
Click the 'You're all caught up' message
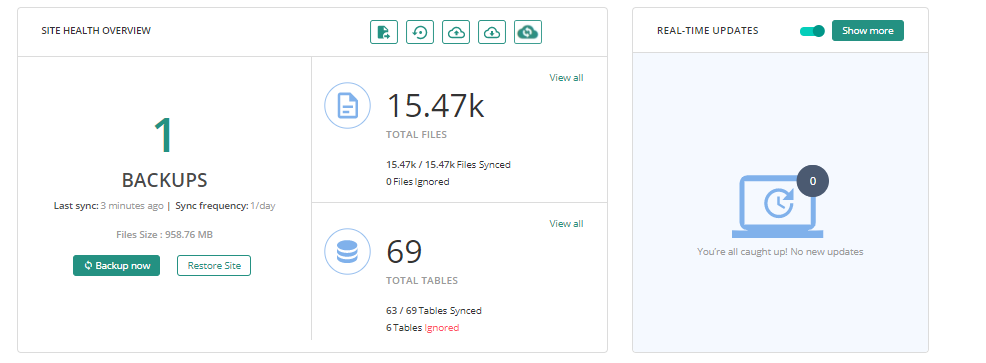coord(780,252)
